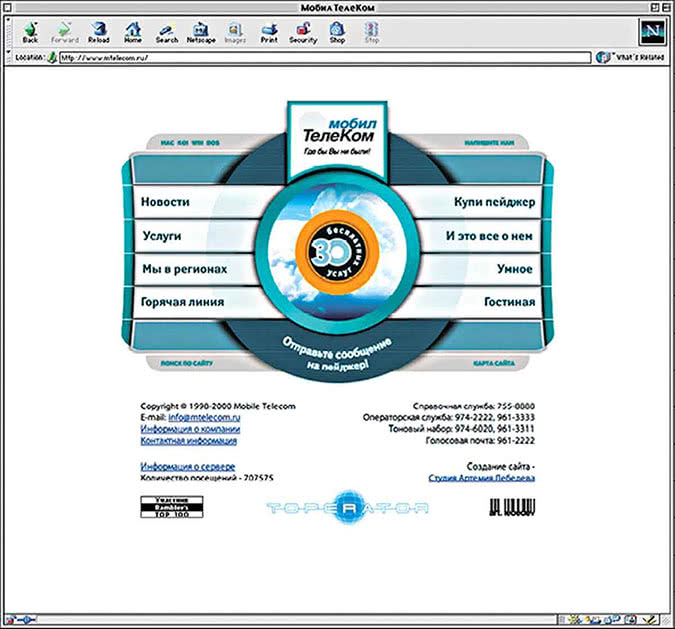
Task: Open the Security toolbar icon
Action: tap(303, 33)
